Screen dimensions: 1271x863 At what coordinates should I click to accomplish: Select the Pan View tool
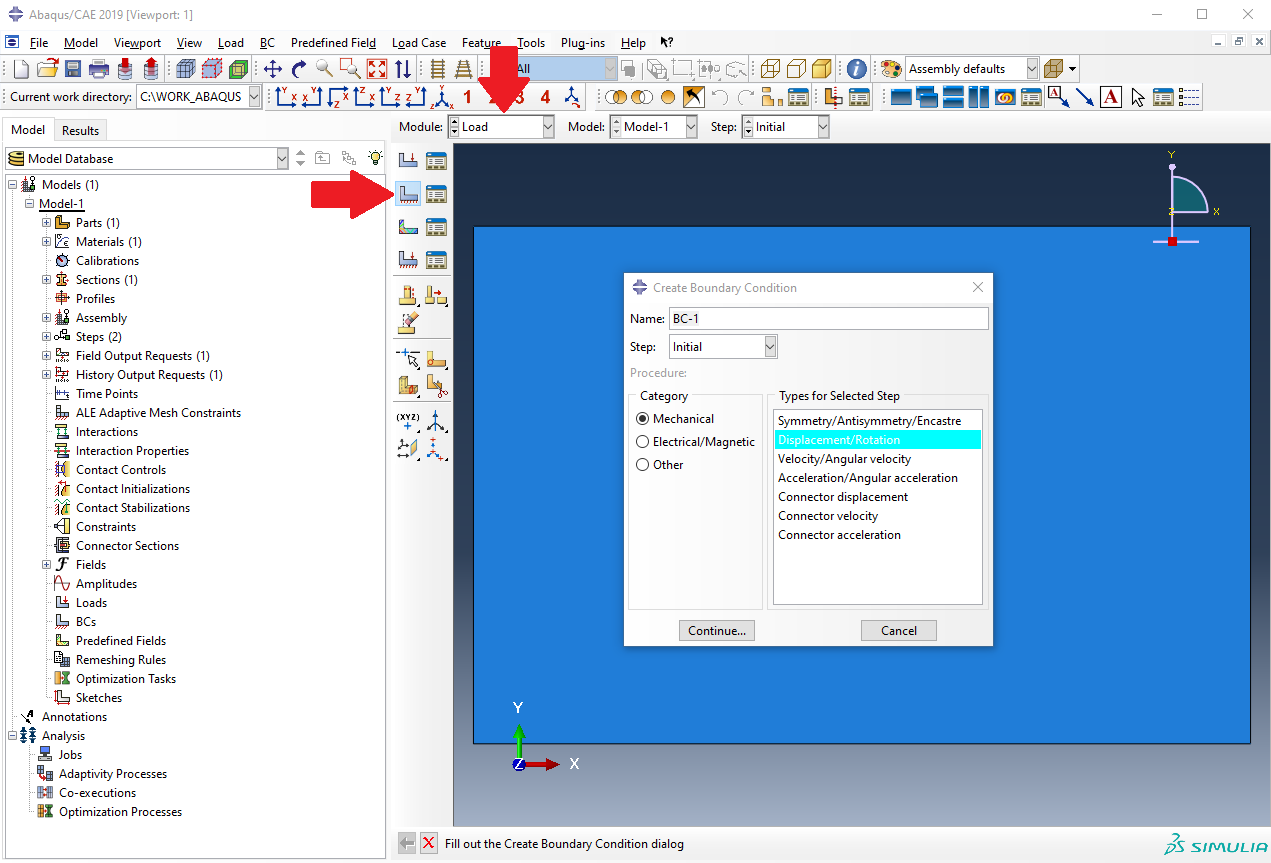[x=272, y=69]
